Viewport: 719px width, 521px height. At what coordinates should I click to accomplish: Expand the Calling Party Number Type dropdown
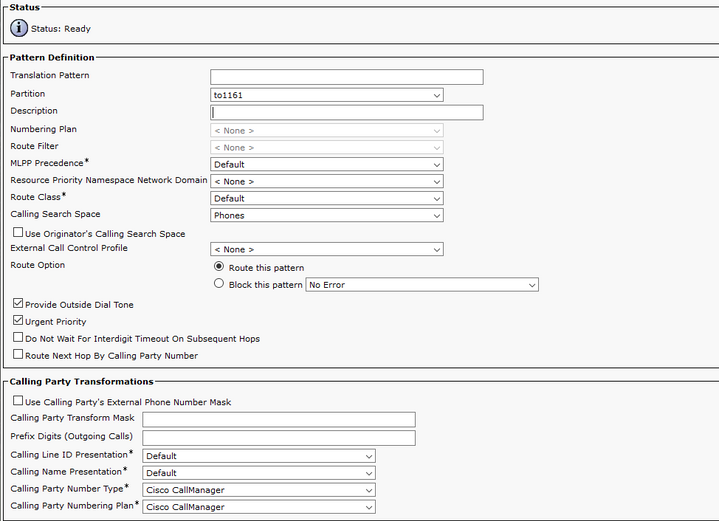pos(259,490)
